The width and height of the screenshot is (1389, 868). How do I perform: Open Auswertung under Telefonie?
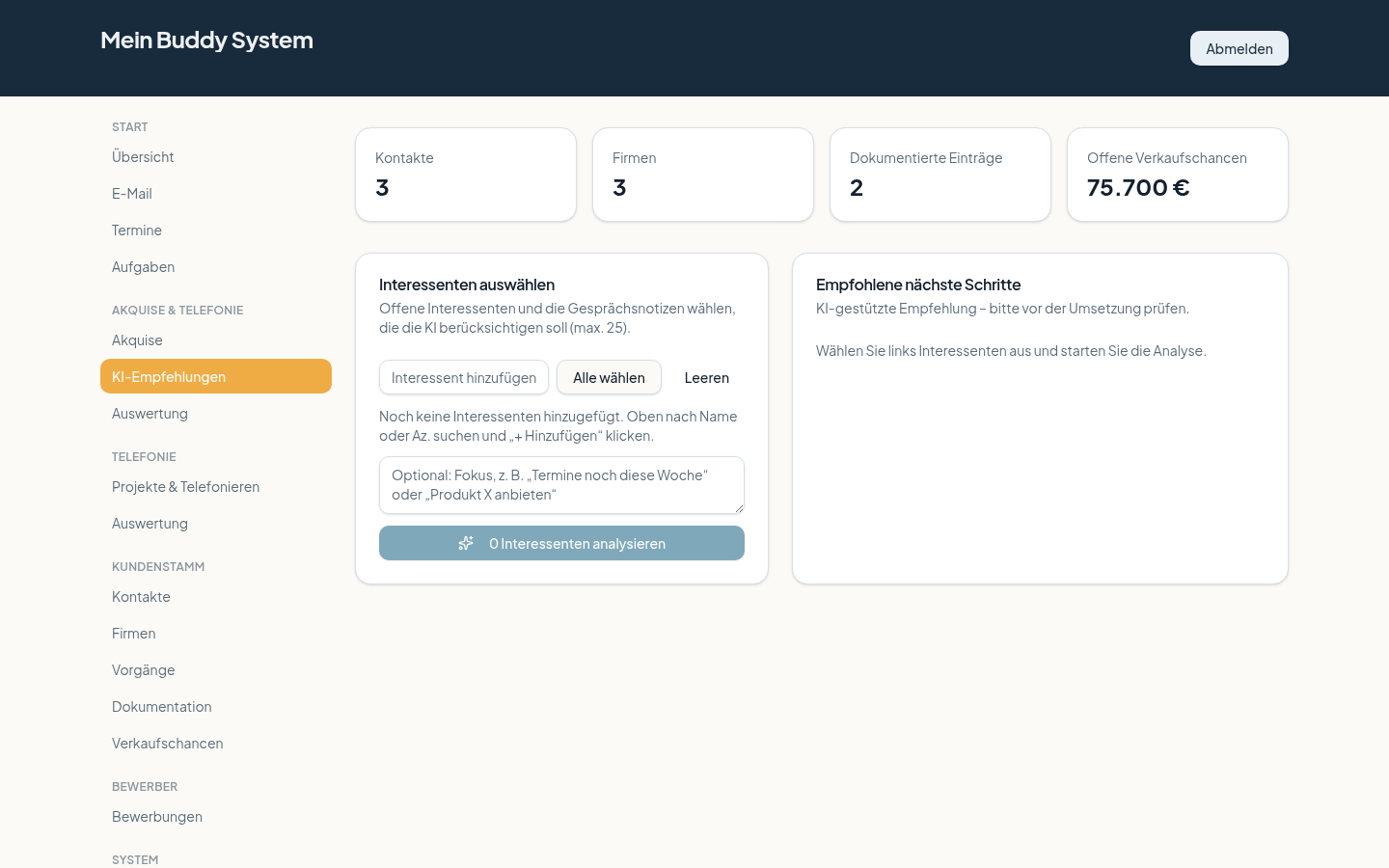tap(216, 523)
